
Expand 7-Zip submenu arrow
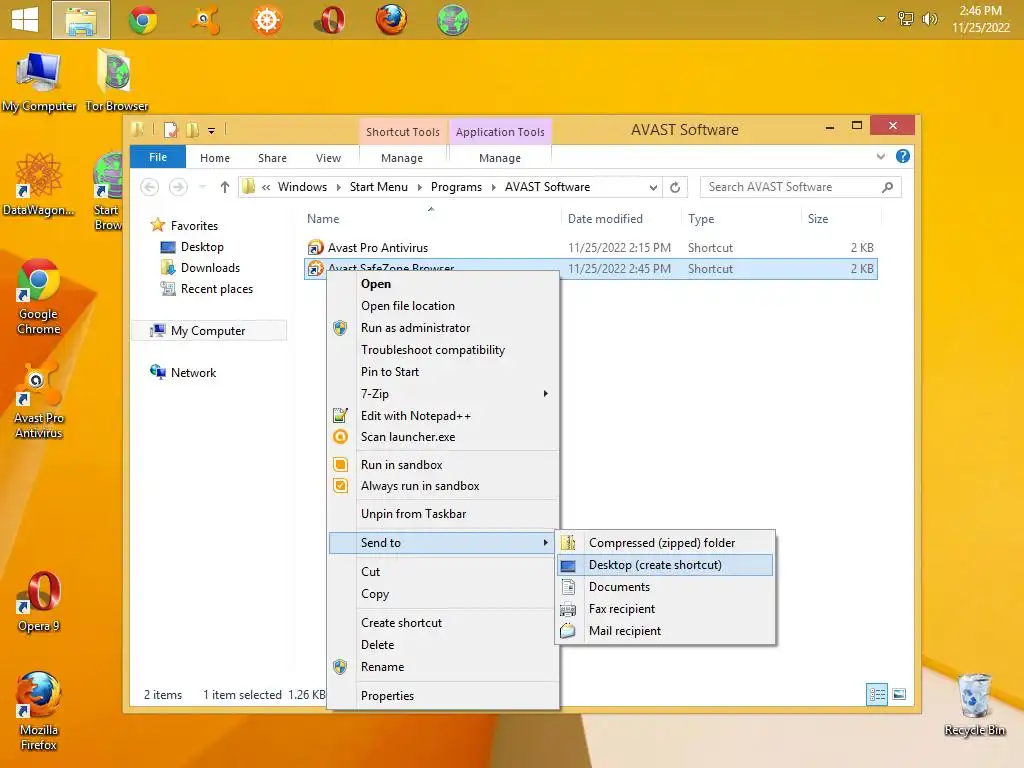[x=545, y=394]
